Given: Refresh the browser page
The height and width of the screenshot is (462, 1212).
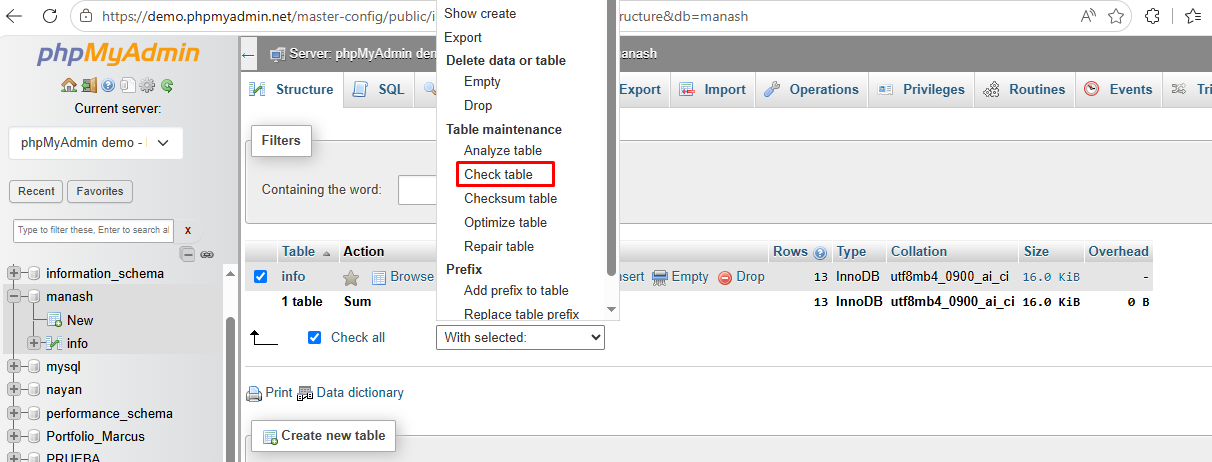Looking at the screenshot, I should (x=50, y=16).
